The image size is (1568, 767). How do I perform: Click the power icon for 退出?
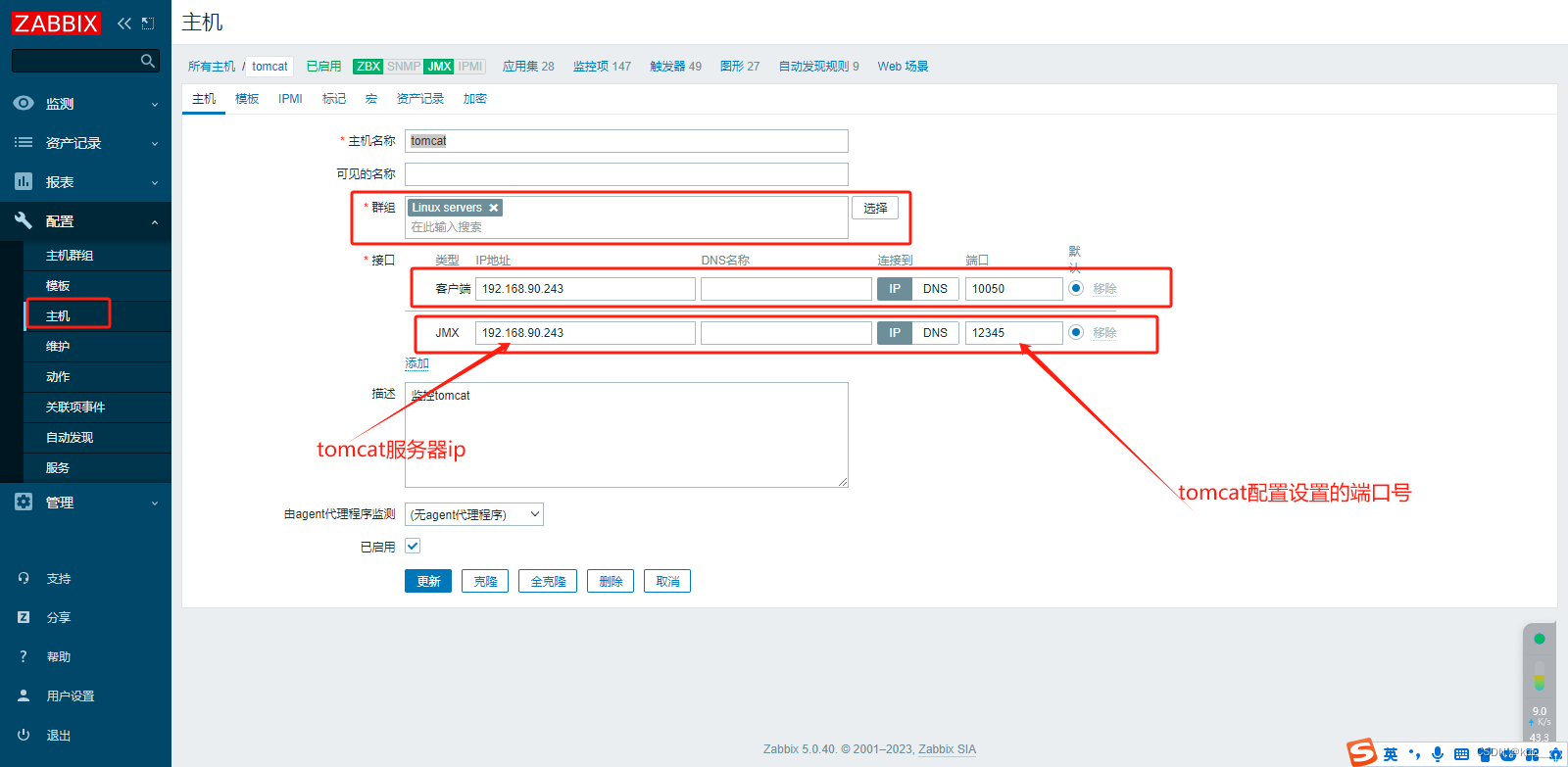24,735
